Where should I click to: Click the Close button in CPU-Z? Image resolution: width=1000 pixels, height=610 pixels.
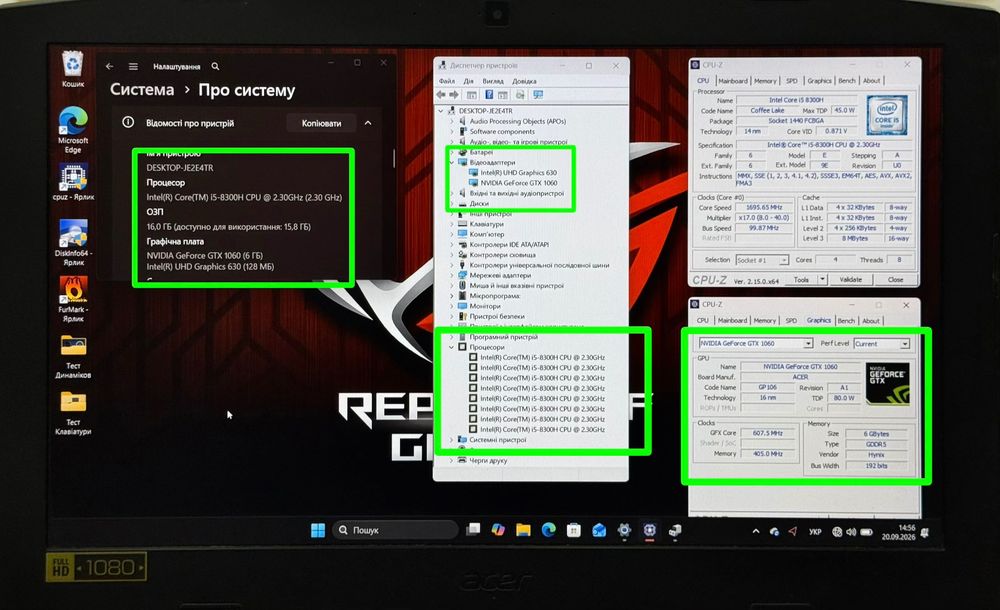point(895,279)
